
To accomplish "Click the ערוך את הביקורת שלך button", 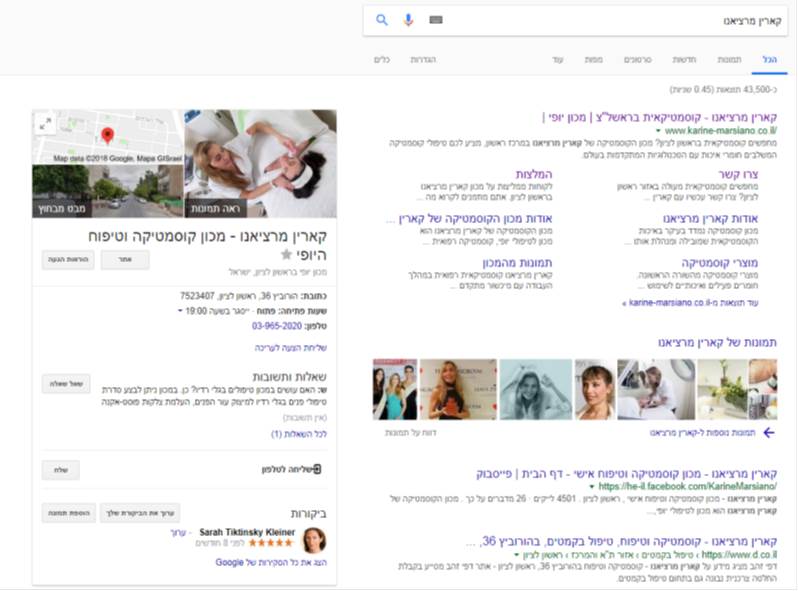I will (140, 513).
